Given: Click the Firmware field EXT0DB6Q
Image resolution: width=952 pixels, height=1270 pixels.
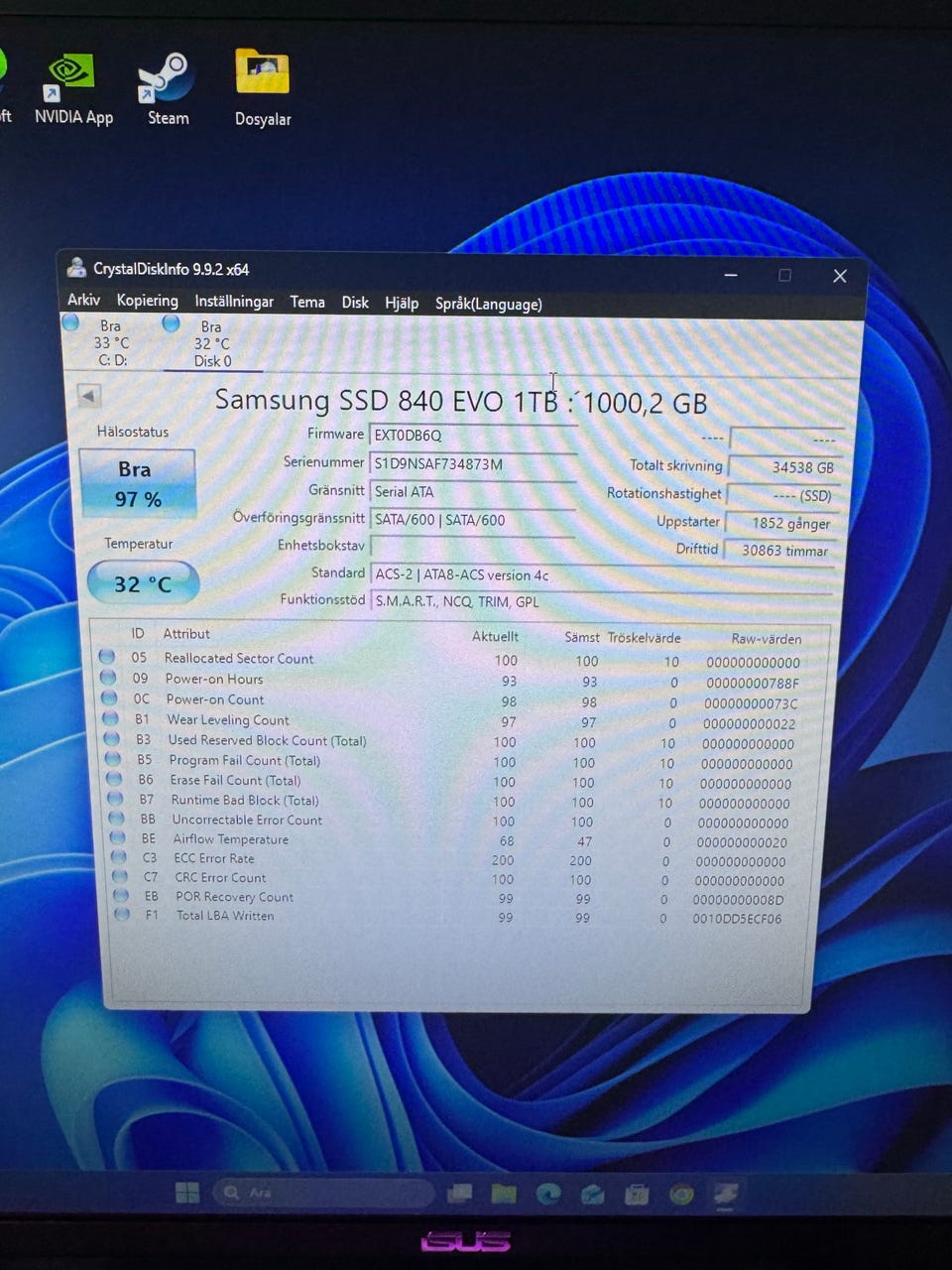Looking at the screenshot, I should pyautogui.click(x=473, y=436).
